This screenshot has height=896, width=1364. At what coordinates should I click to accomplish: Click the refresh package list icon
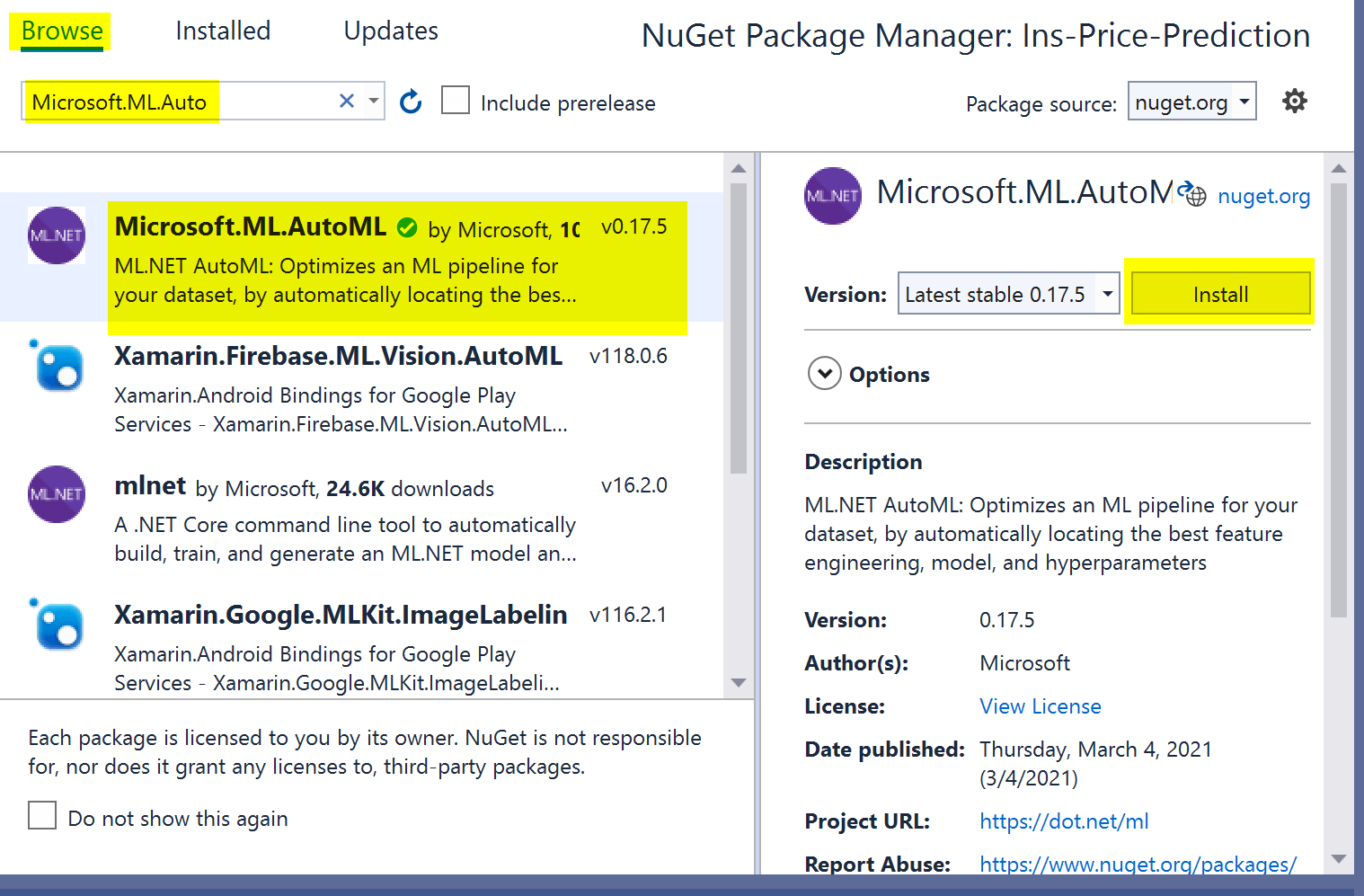(411, 102)
